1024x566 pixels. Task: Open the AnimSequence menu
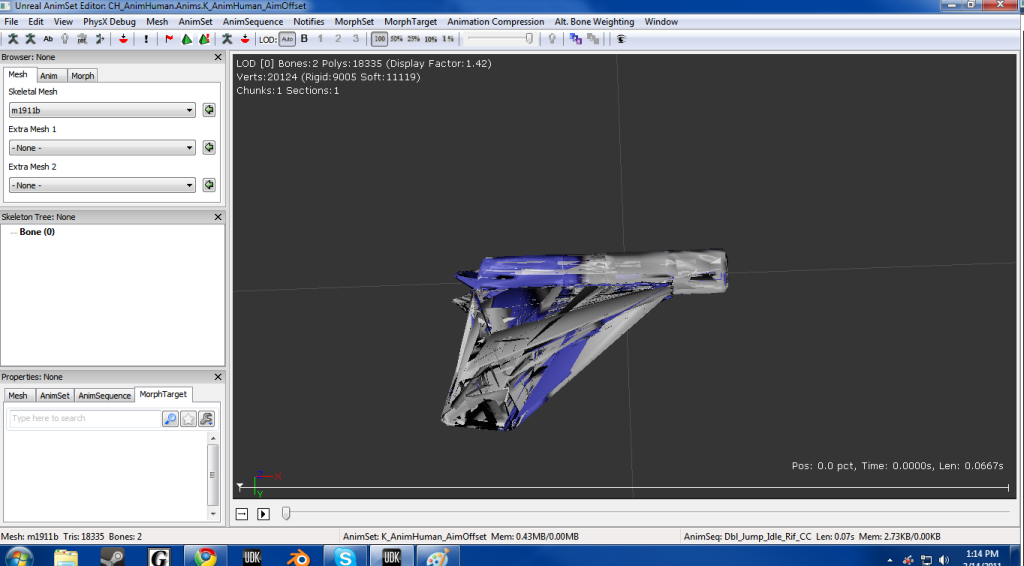253,22
